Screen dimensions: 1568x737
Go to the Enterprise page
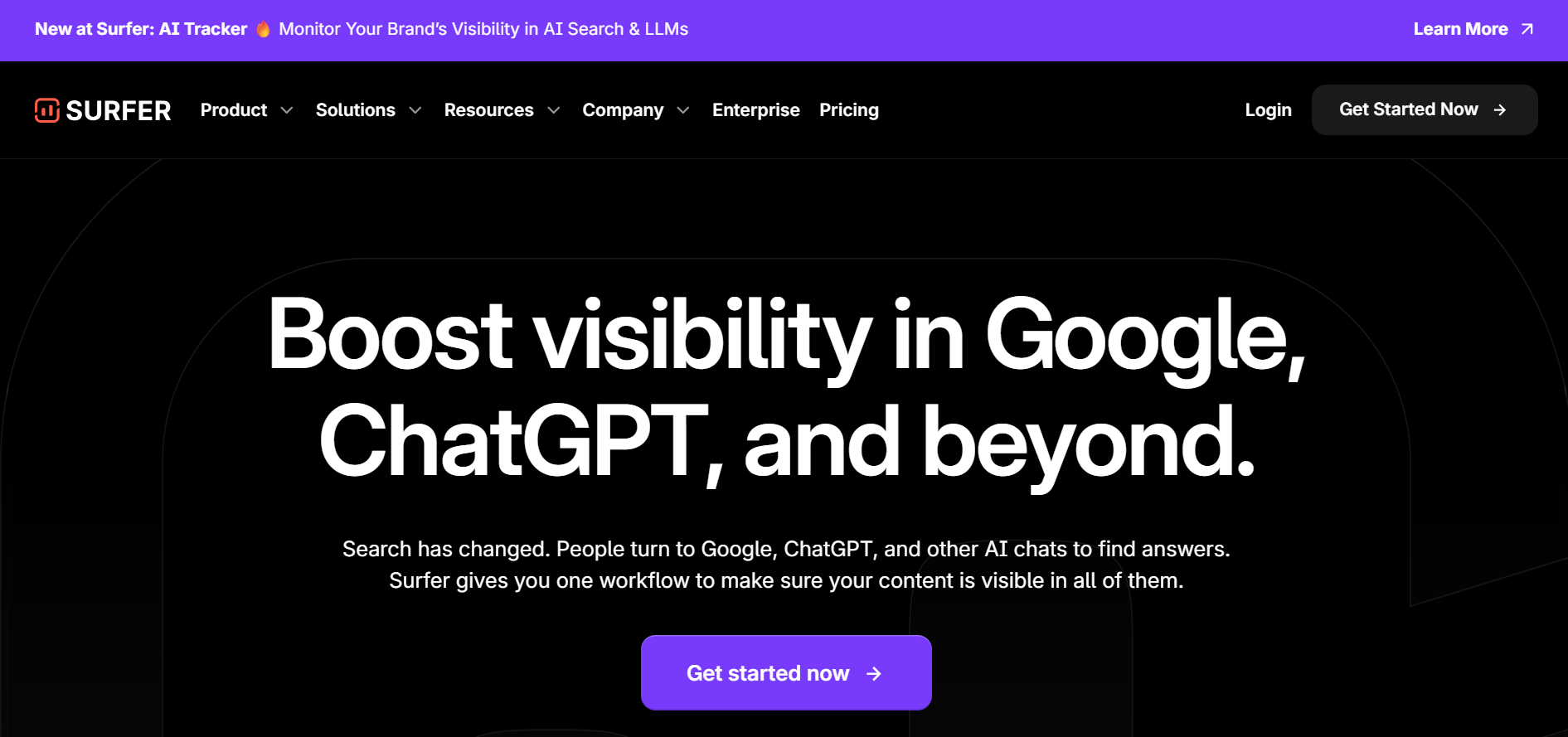point(756,110)
